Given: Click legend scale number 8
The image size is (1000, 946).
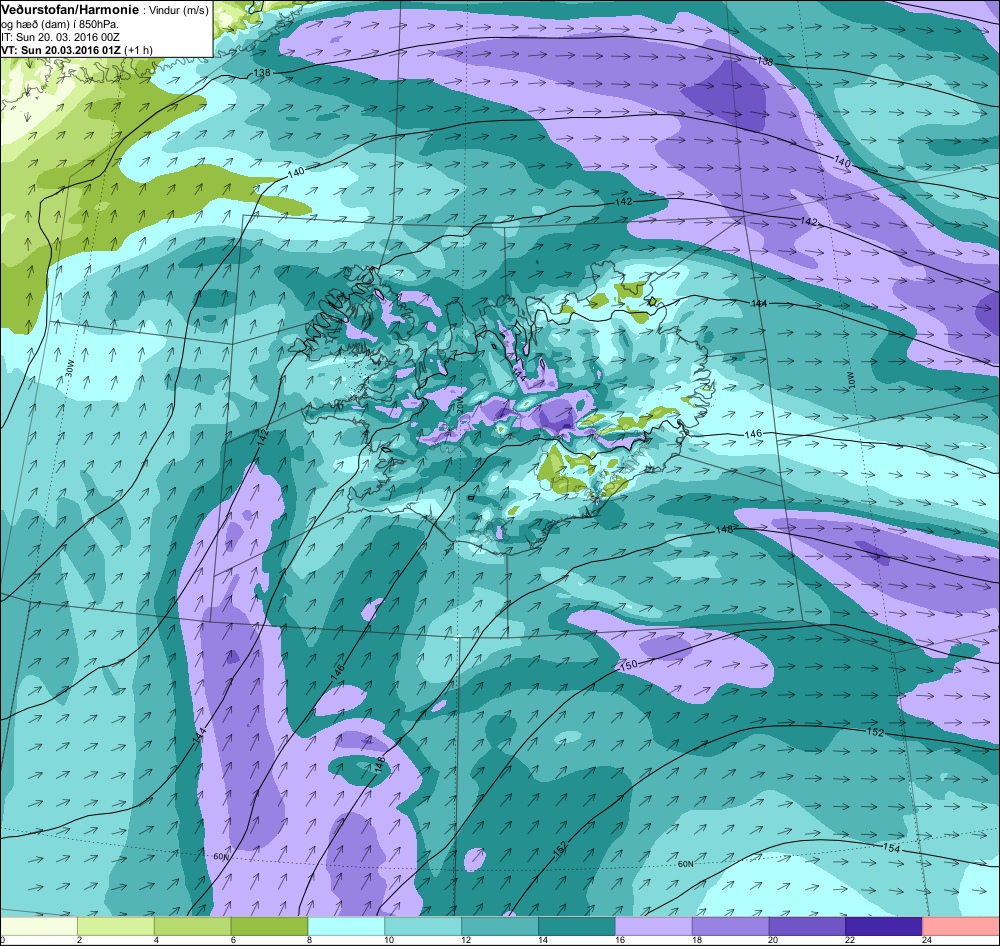Looking at the screenshot, I should pos(309,940).
